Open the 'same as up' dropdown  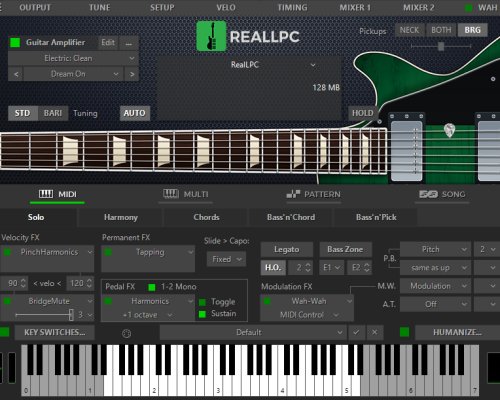tap(435, 268)
